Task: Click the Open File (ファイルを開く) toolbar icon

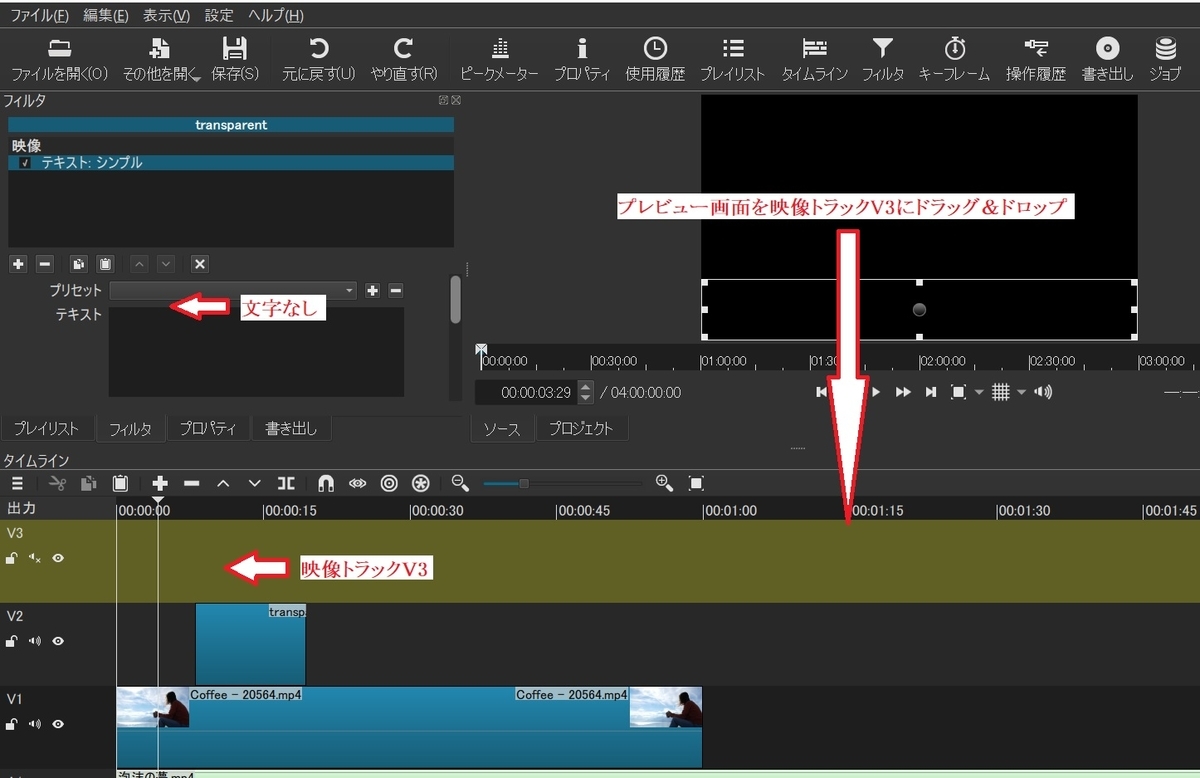Action: pyautogui.click(x=59, y=49)
